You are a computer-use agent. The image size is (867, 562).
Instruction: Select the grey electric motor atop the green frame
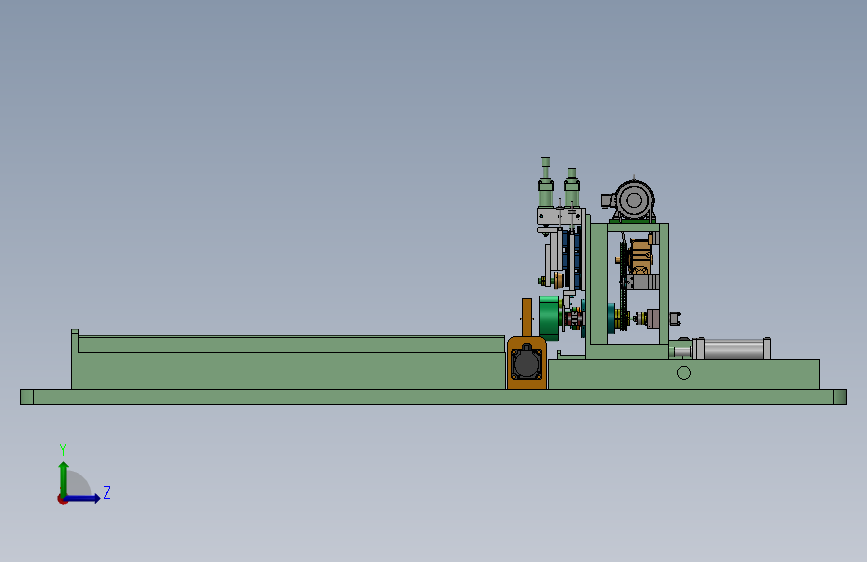pos(631,201)
